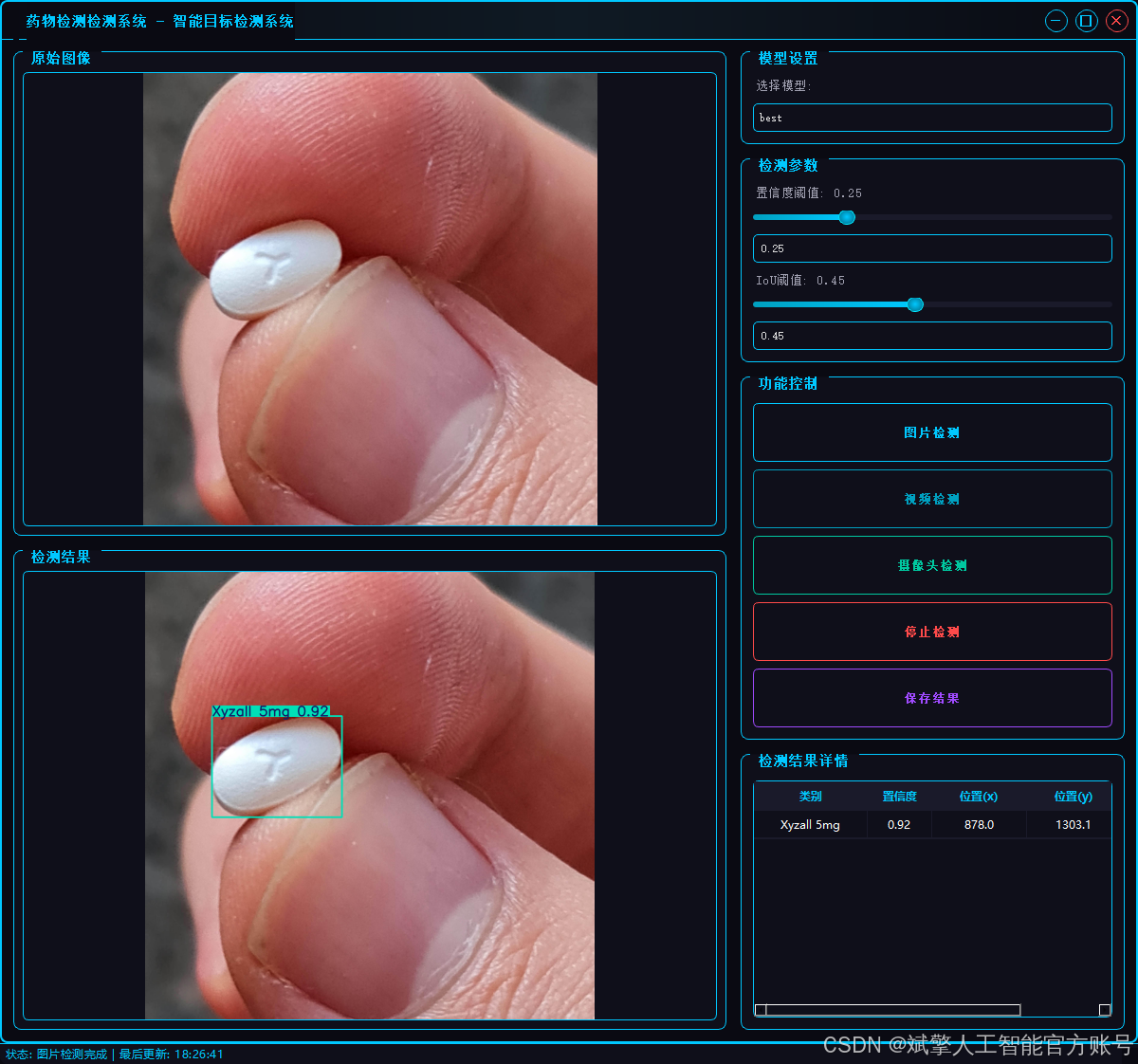
Task: Focus the 0.45 IoU input field
Action: [x=932, y=336]
